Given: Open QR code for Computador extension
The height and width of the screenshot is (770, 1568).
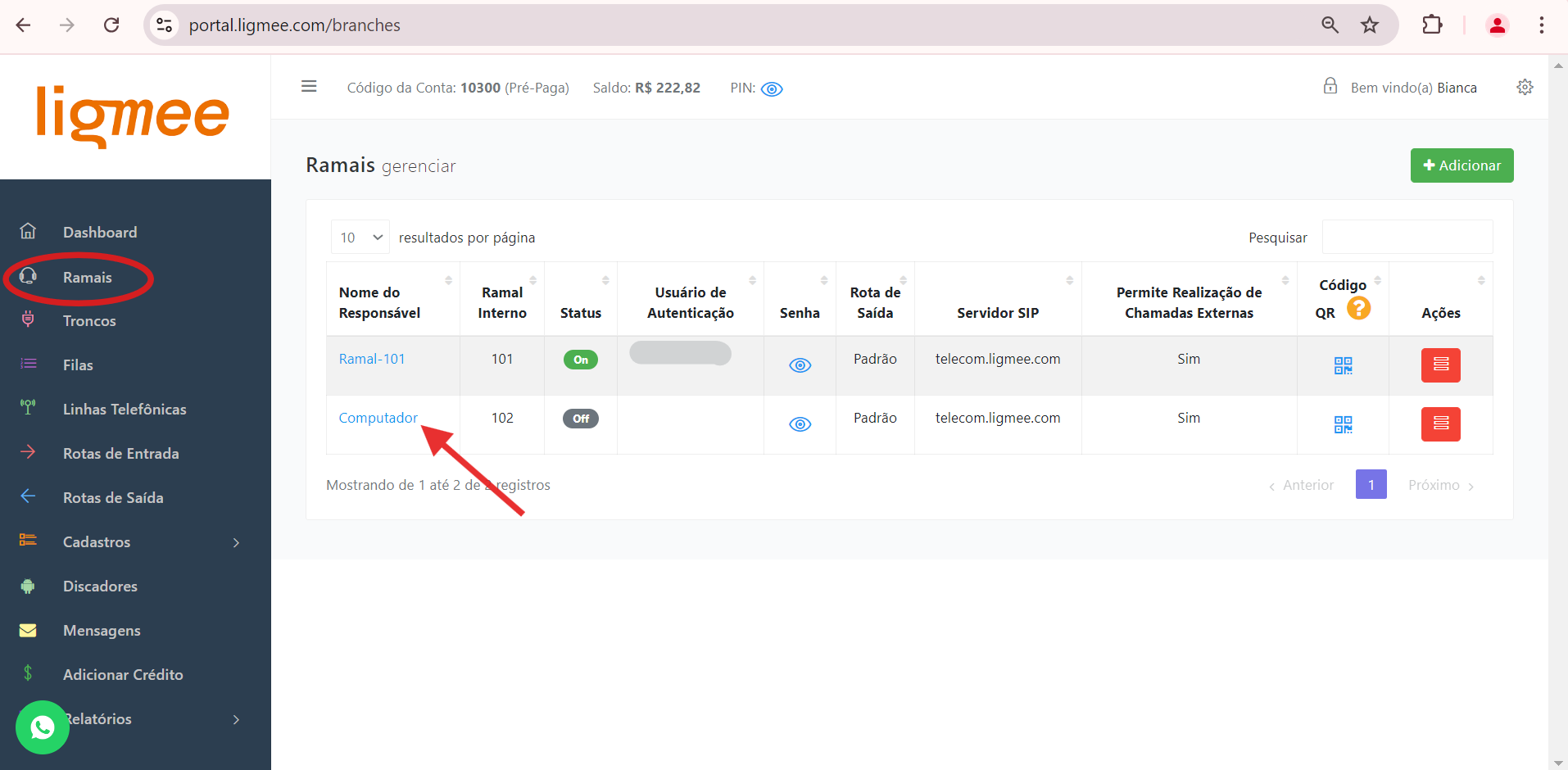Looking at the screenshot, I should [x=1342, y=424].
